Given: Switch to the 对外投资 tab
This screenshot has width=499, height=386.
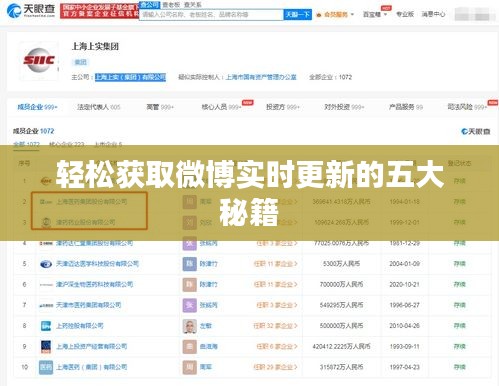Looking at the screenshot, I should (x=344, y=107).
